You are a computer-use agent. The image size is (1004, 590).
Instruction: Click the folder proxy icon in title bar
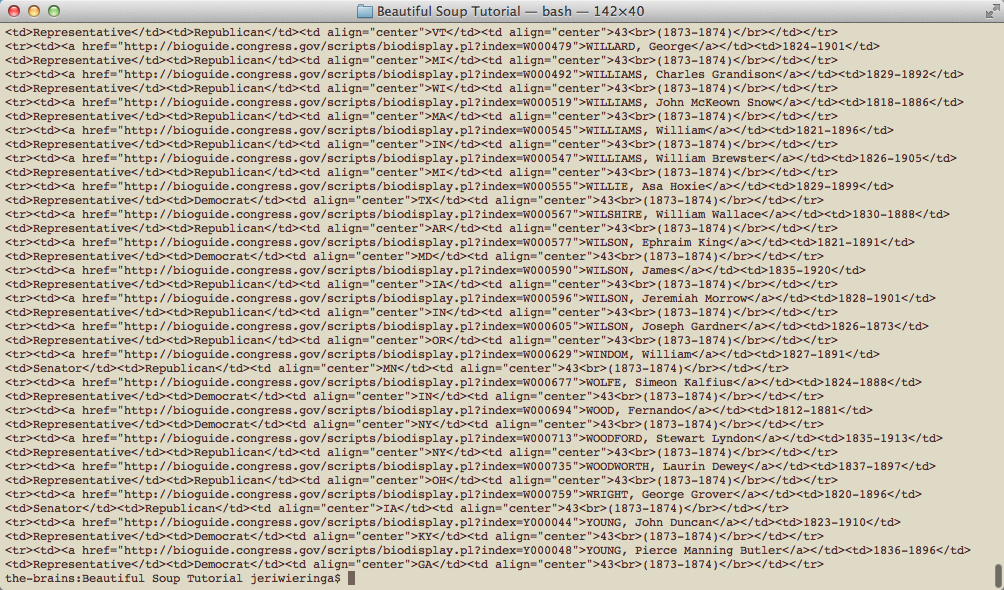364,11
